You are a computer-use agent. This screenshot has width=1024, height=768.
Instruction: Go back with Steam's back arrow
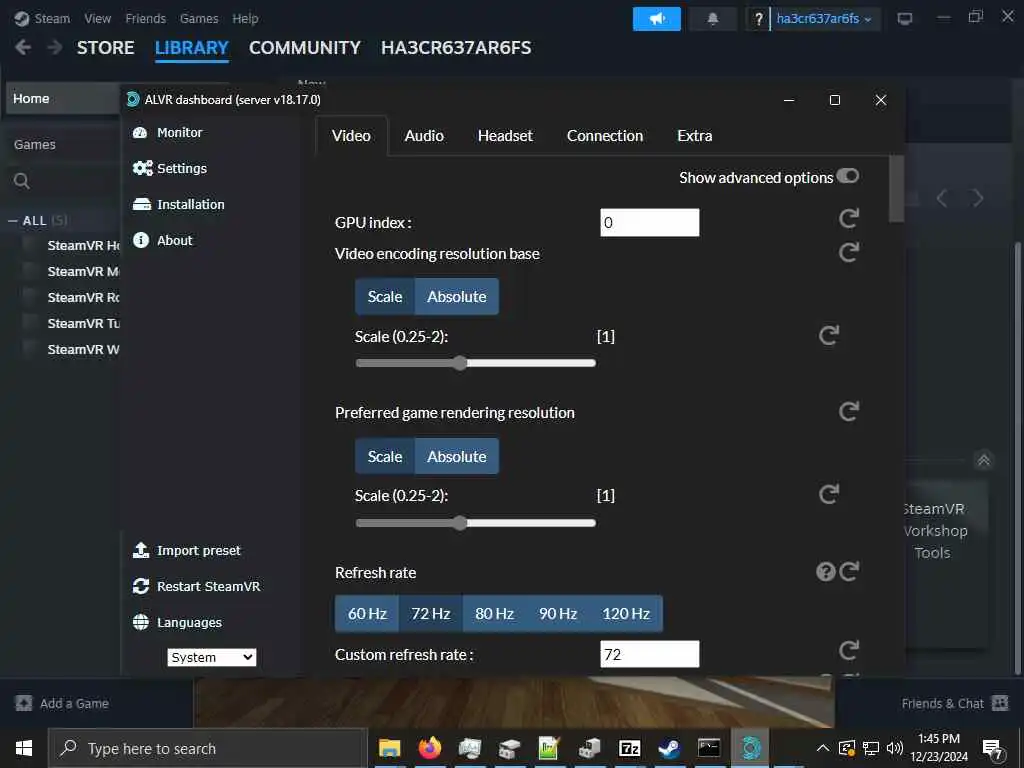[23, 48]
